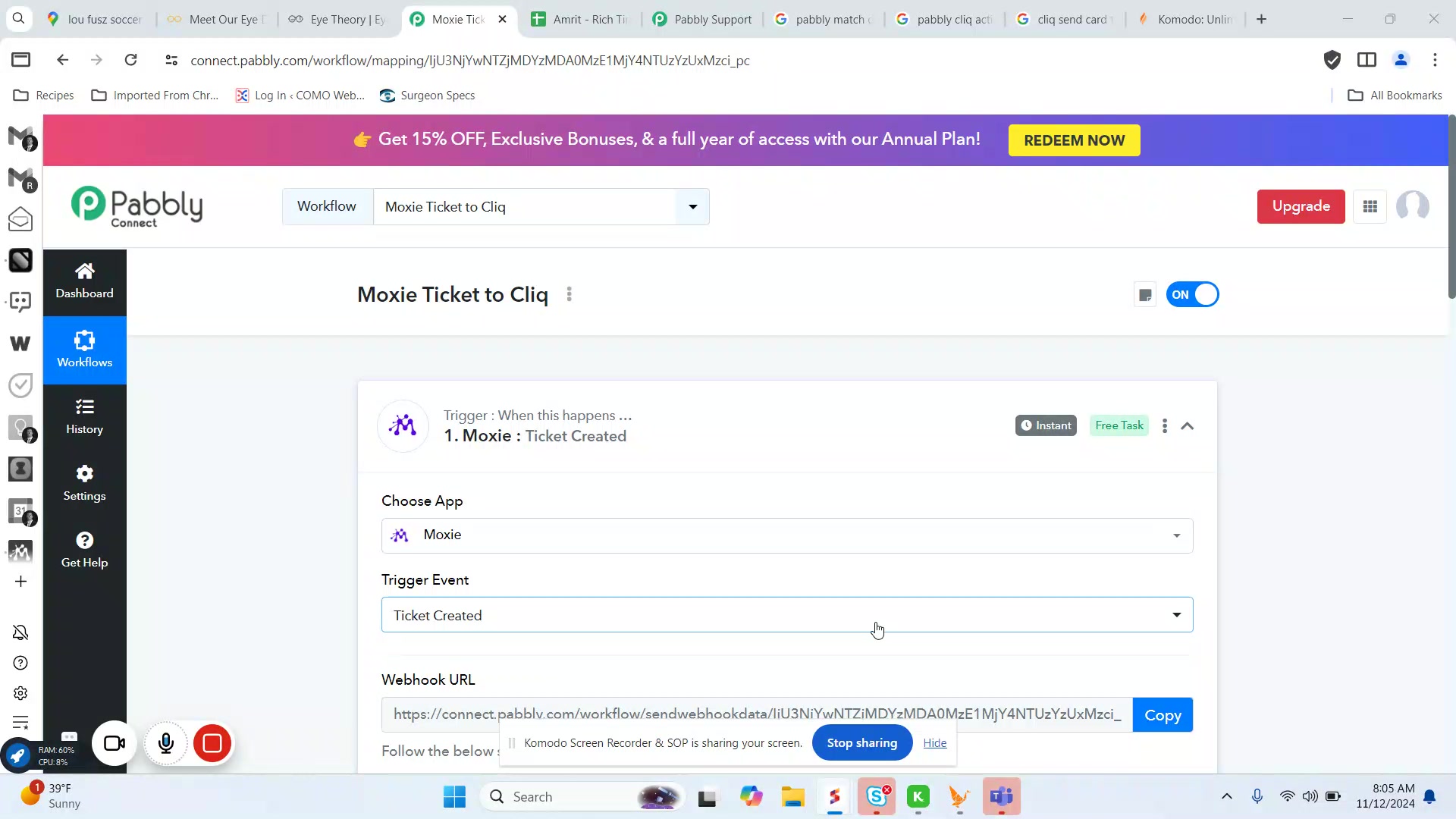The image size is (1456, 819).
Task: Click Stop sharing in the Komodo bar
Action: [861, 743]
